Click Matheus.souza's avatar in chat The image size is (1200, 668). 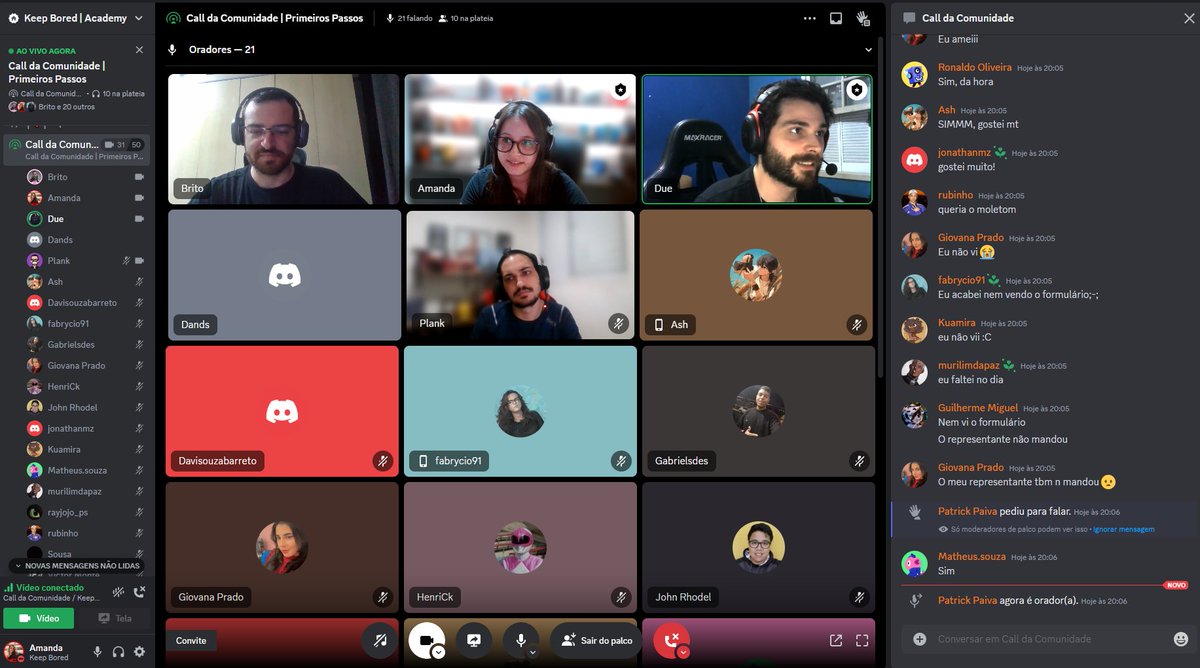[x=914, y=563]
